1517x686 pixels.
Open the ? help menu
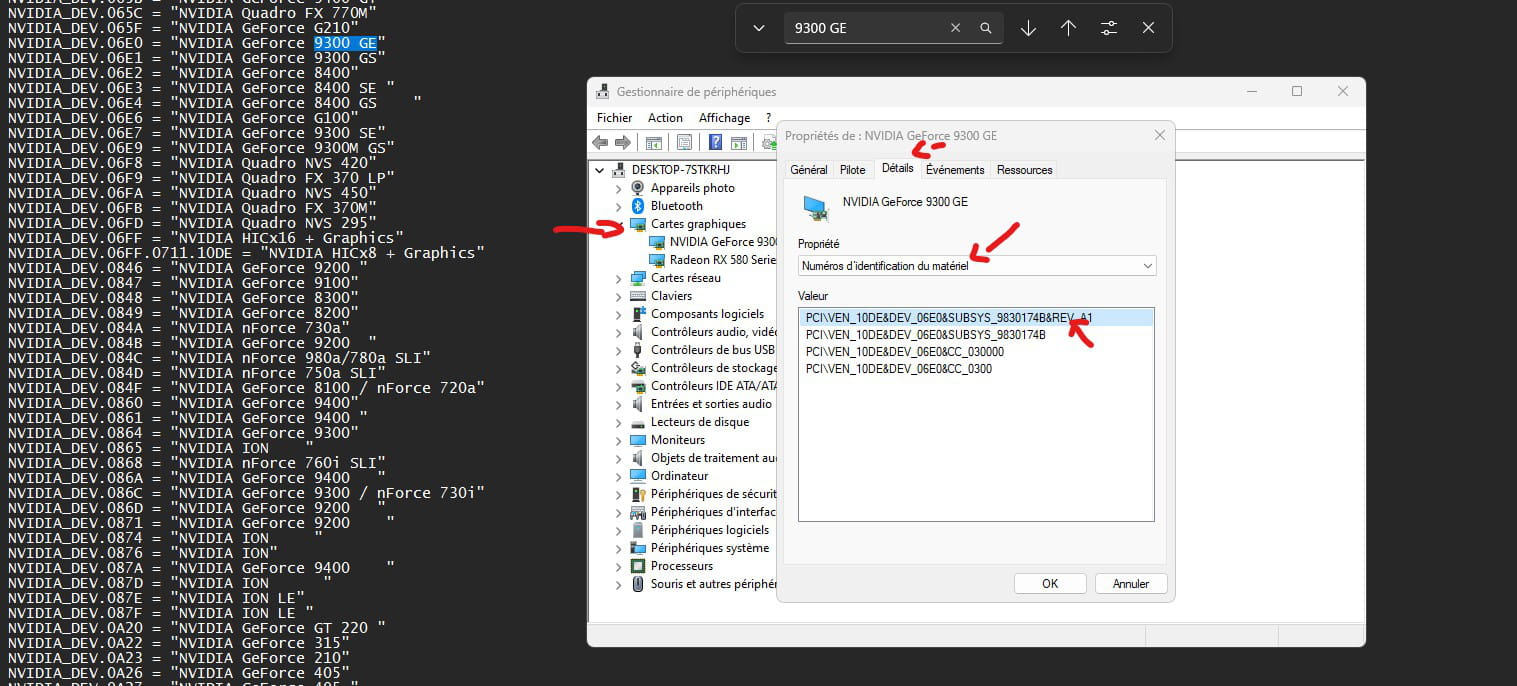[768, 118]
